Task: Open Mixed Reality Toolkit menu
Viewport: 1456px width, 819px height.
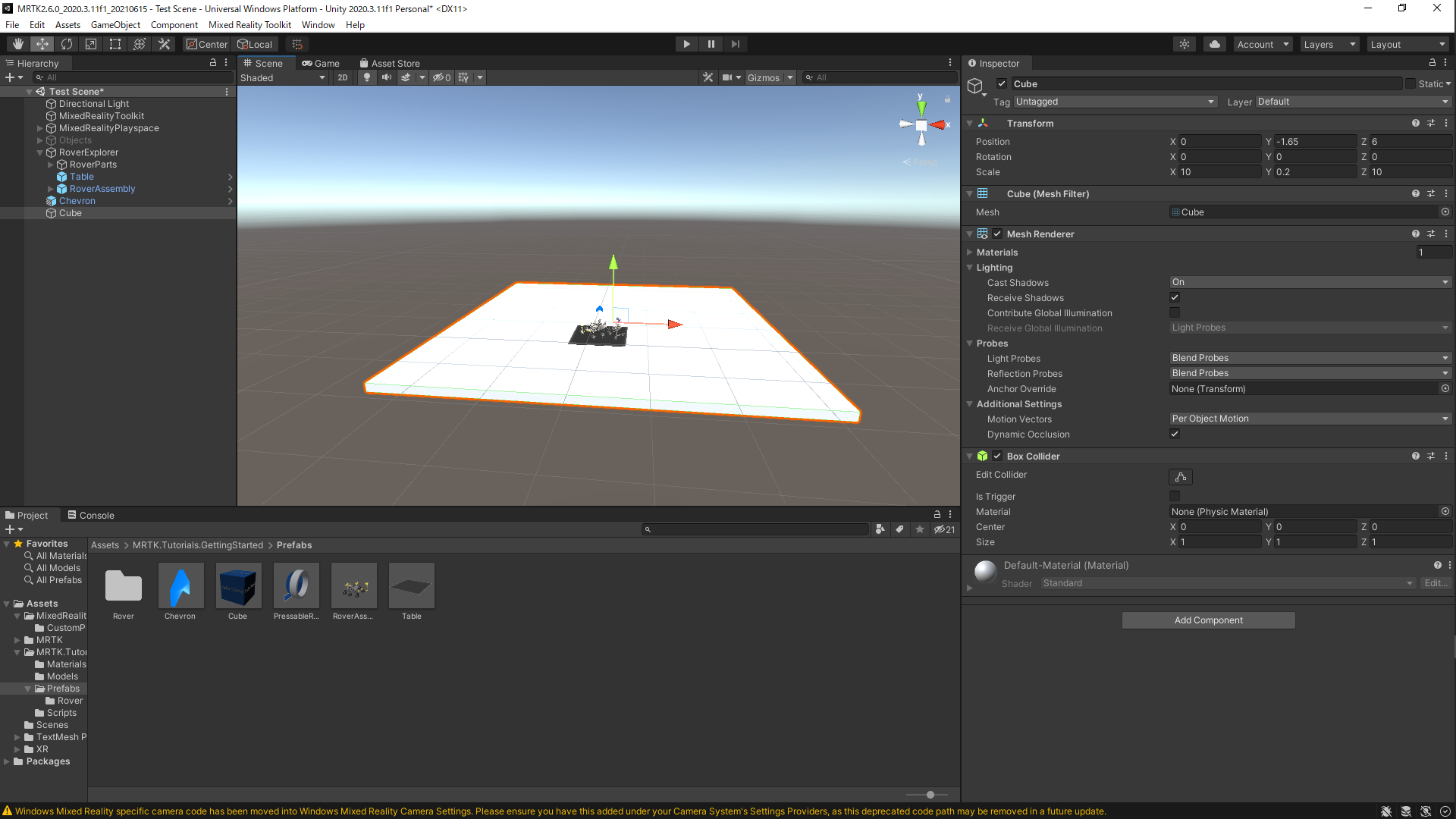Action: [249, 25]
